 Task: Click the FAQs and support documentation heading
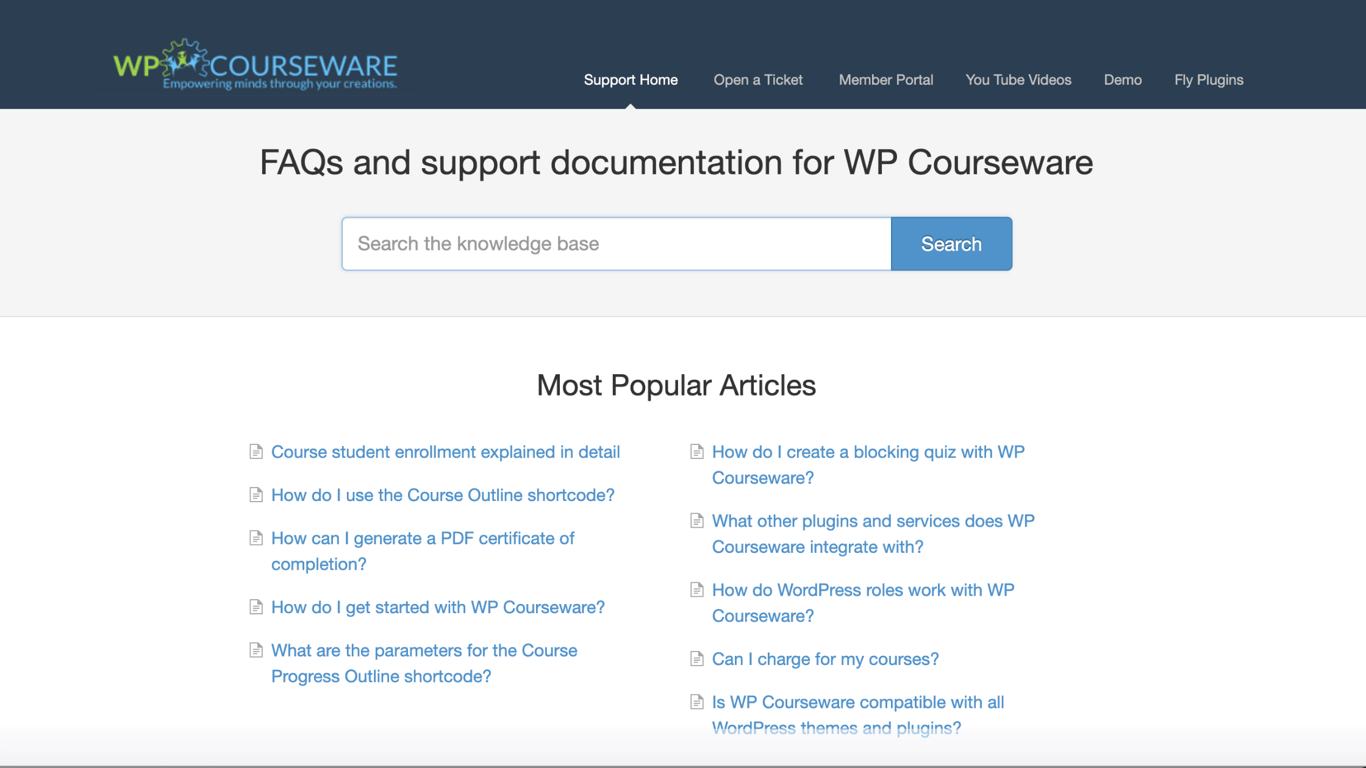(676, 162)
